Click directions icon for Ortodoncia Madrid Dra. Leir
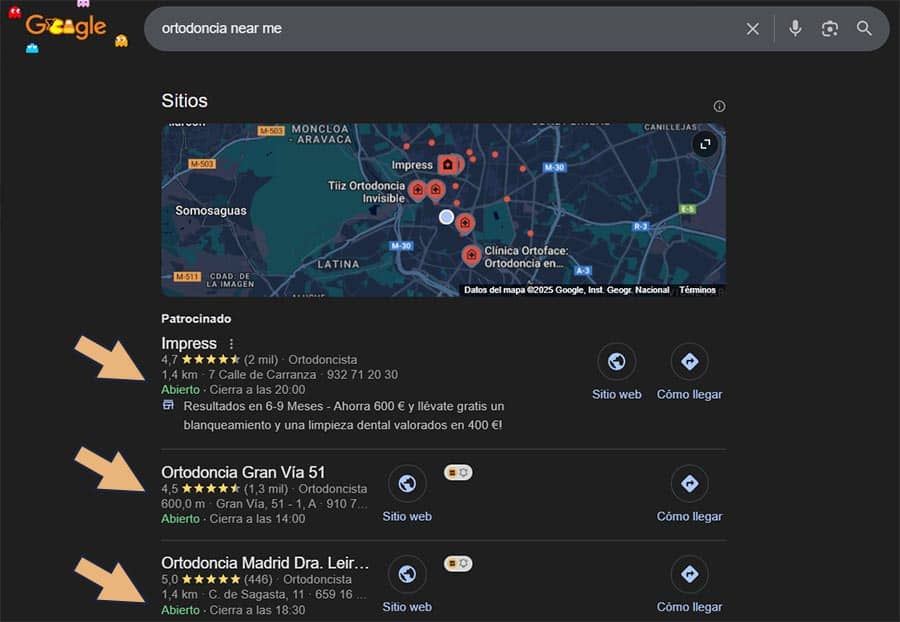The height and width of the screenshot is (622, 900). pyautogui.click(x=690, y=574)
